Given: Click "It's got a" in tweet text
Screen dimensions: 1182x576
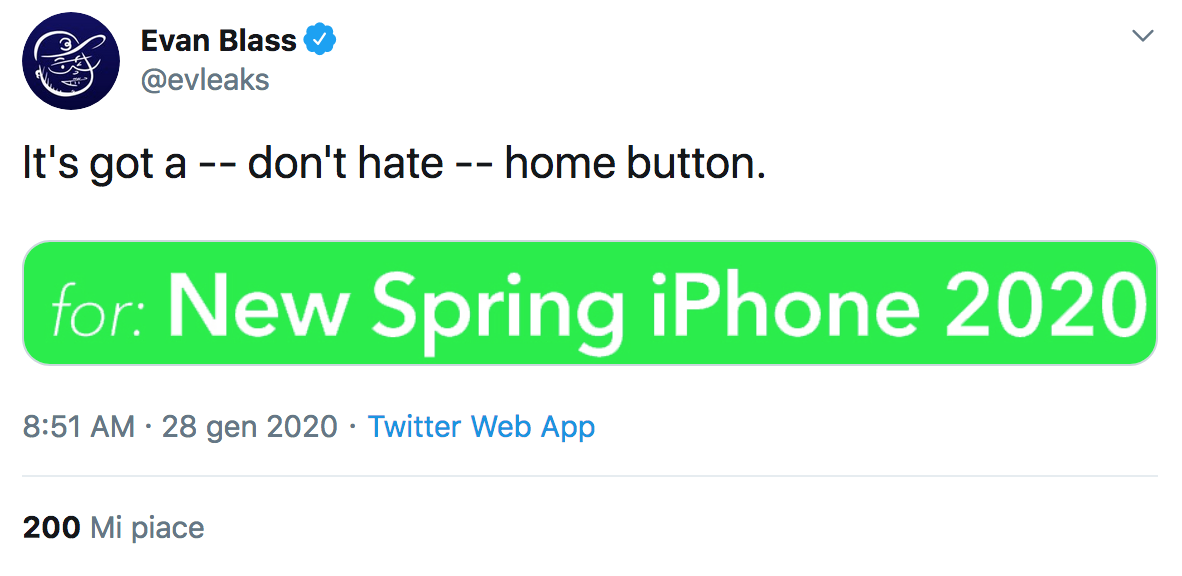Looking at the screenshot, I should pyautogui.click(x=104, y=164).
